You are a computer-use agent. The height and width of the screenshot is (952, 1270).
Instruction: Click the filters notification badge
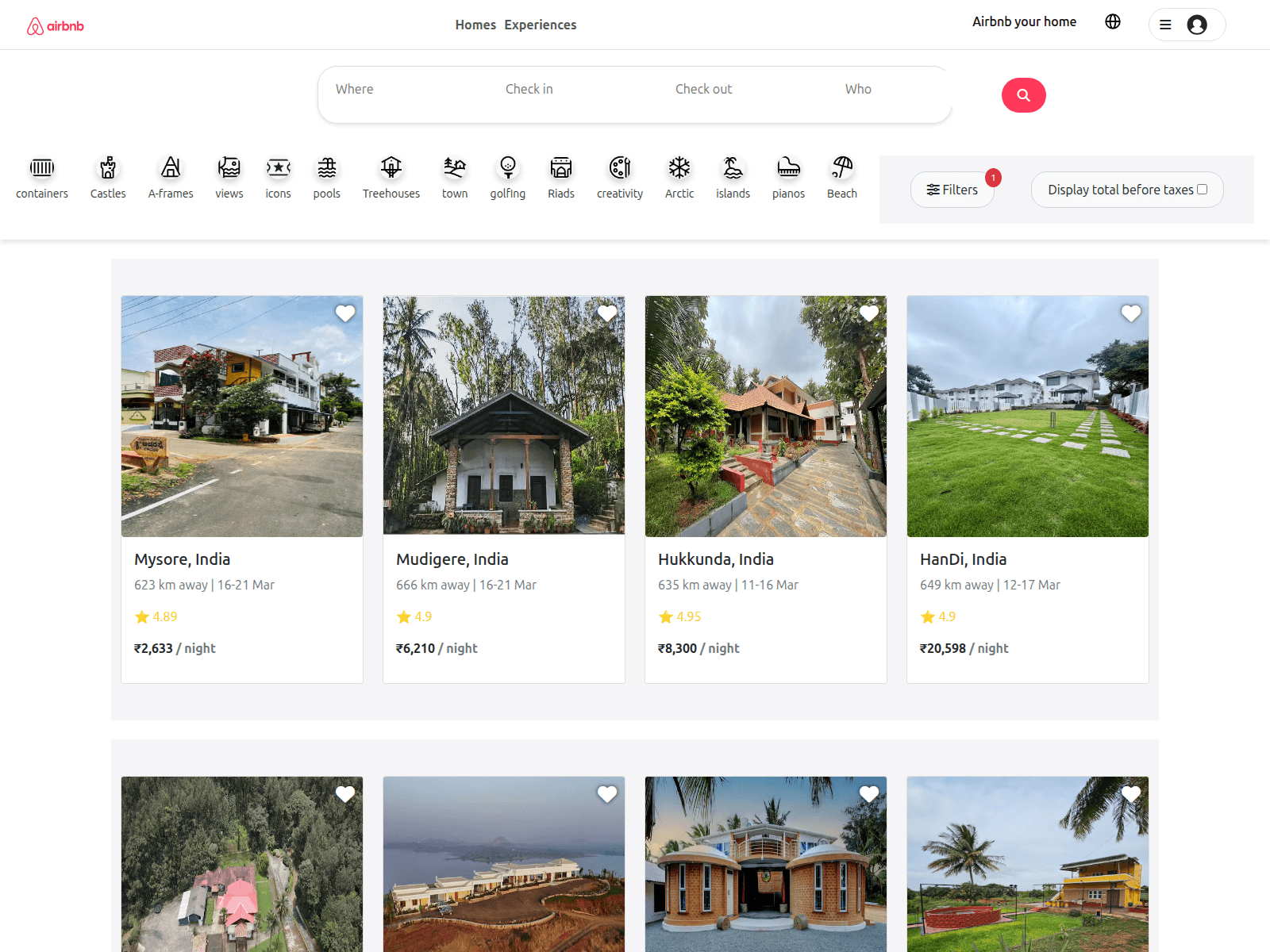(x=993, y=178)
